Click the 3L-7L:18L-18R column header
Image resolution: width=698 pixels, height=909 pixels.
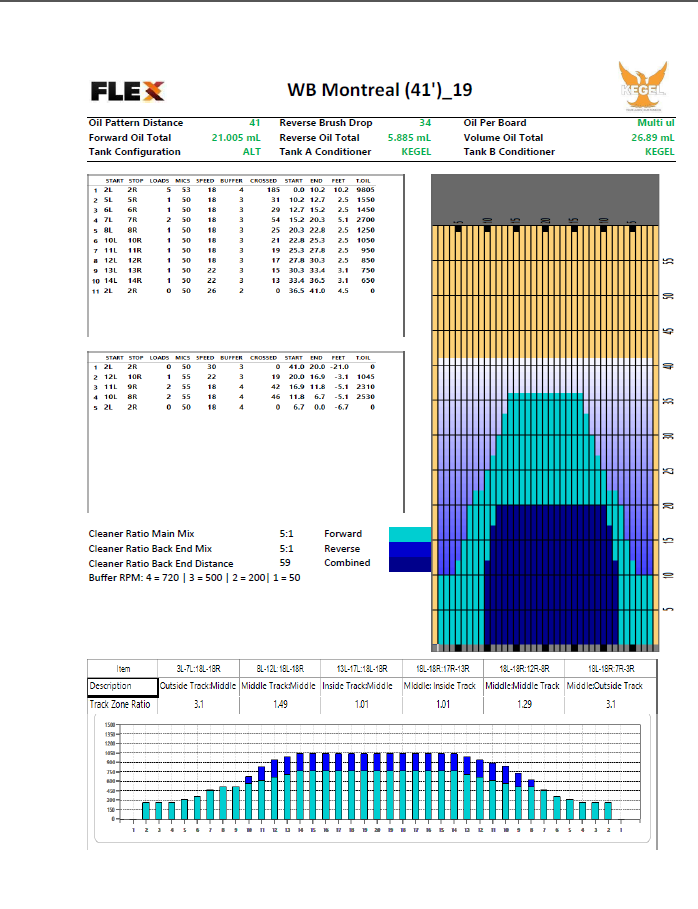point(198,668)
